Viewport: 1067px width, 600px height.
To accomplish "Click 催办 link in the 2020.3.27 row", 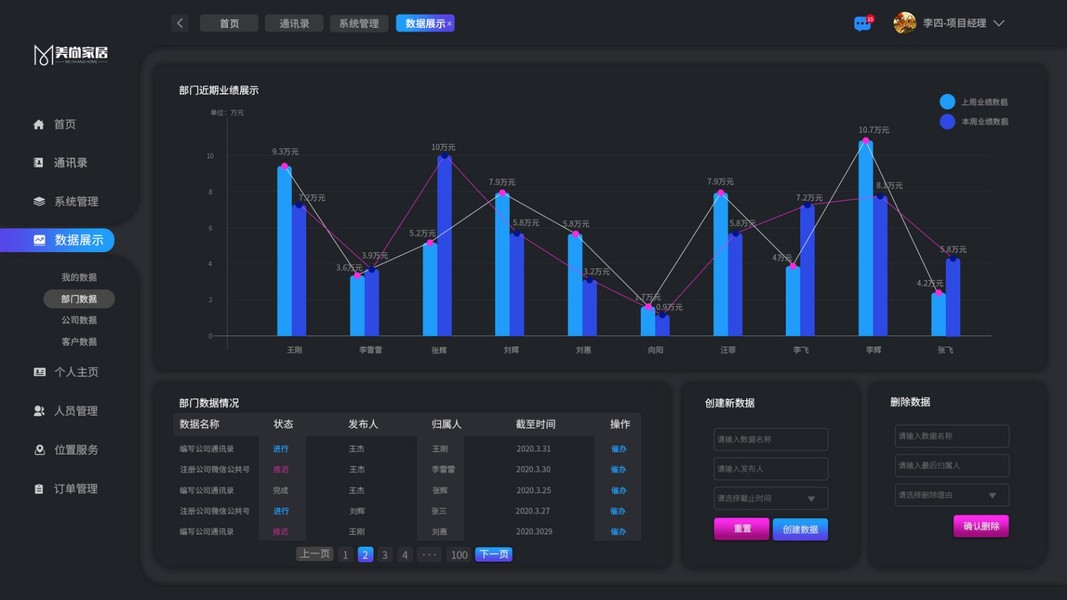I will coord(618,511).
